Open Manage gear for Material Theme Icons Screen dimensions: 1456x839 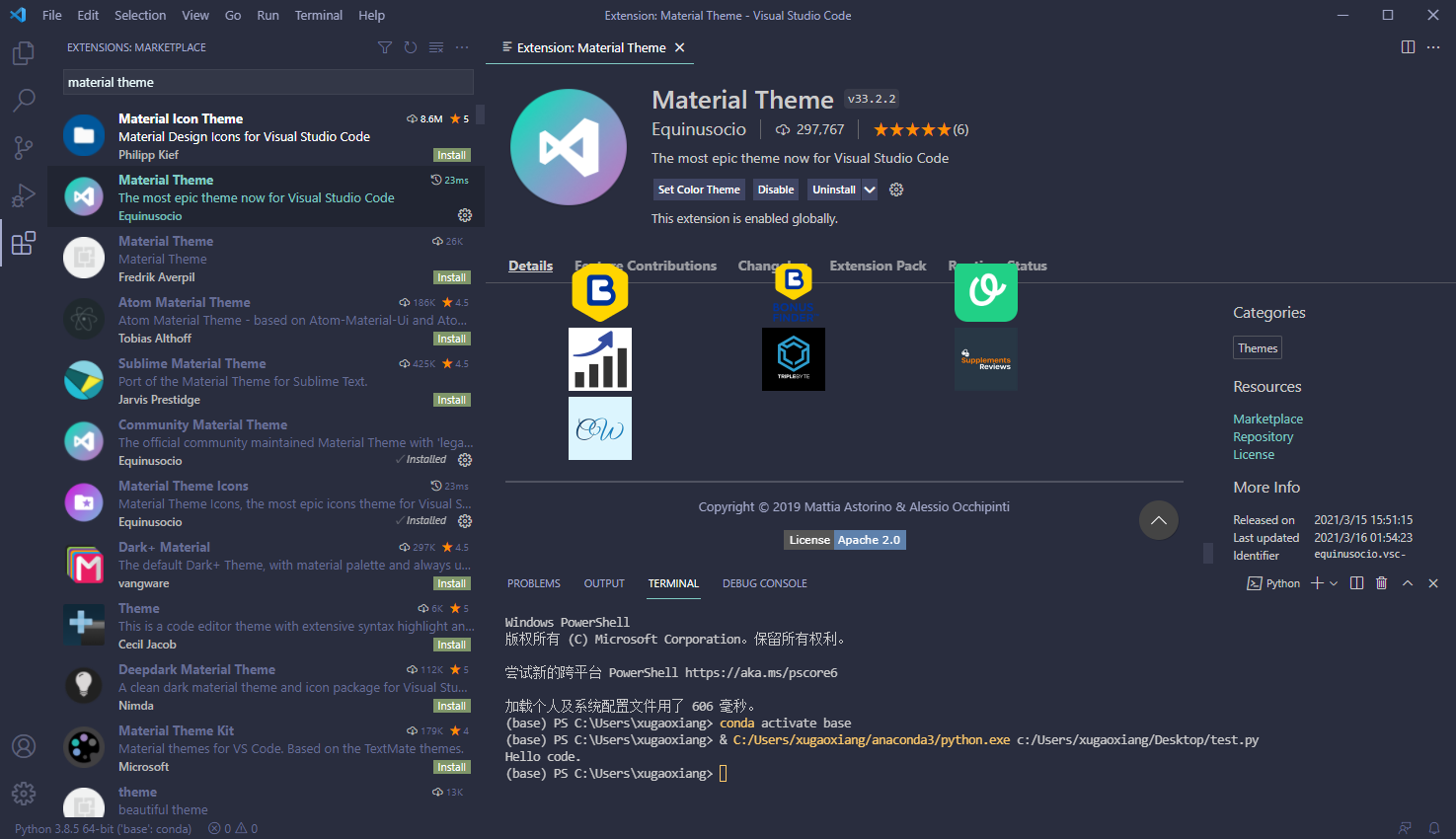pos(465,521)
